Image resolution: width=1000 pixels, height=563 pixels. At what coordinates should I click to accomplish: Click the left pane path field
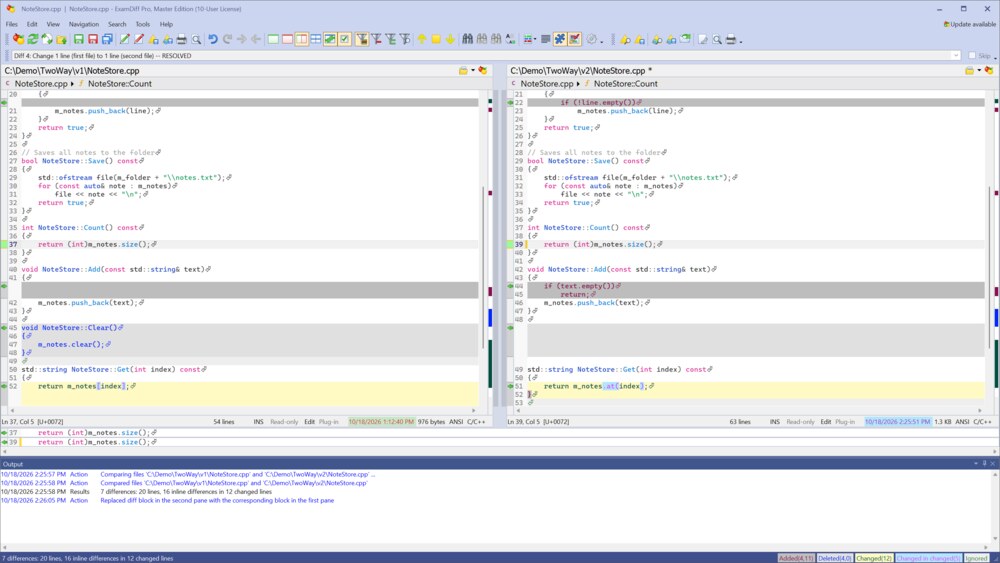pos(230,71)
